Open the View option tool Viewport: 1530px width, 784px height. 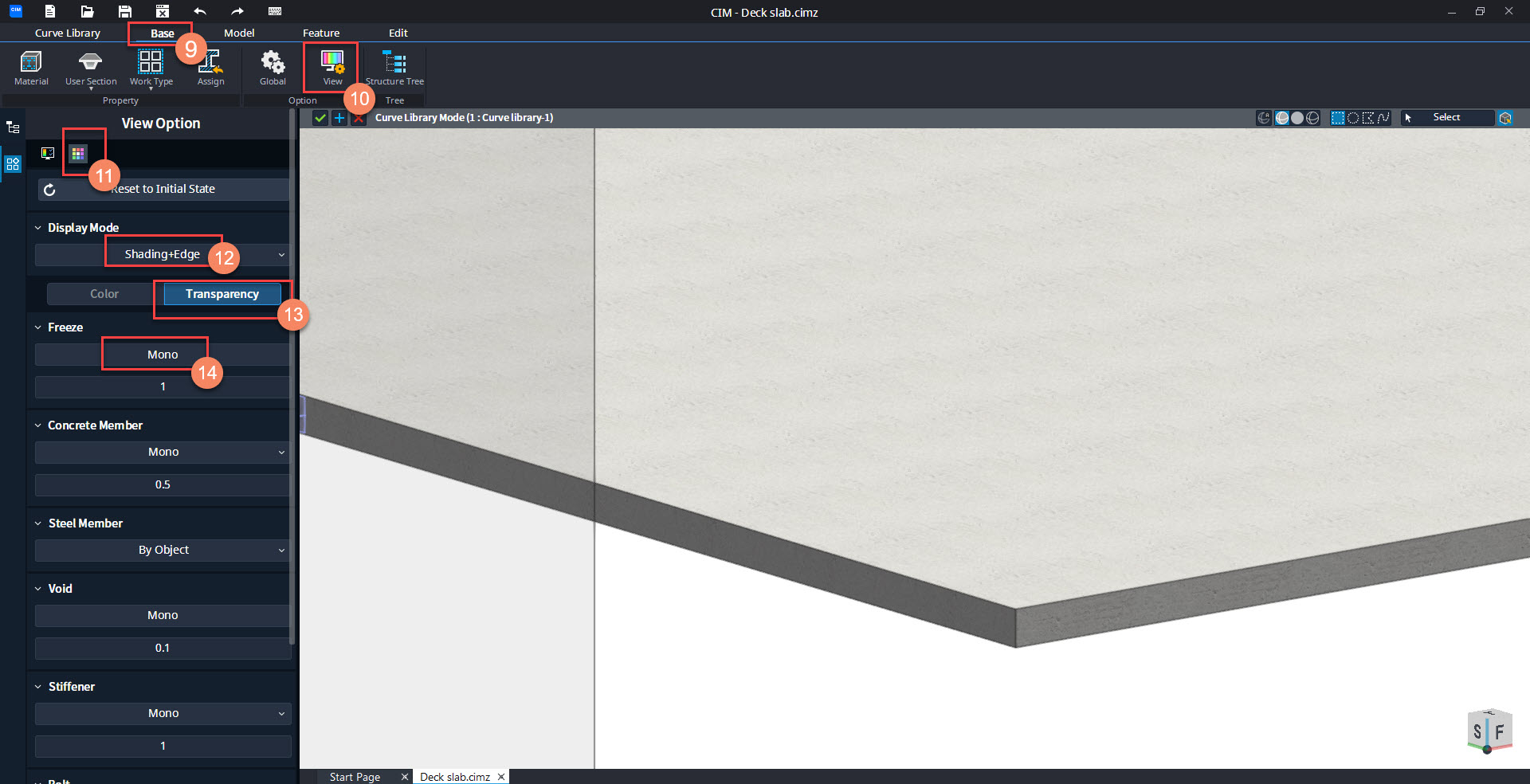tap(332, 68)
